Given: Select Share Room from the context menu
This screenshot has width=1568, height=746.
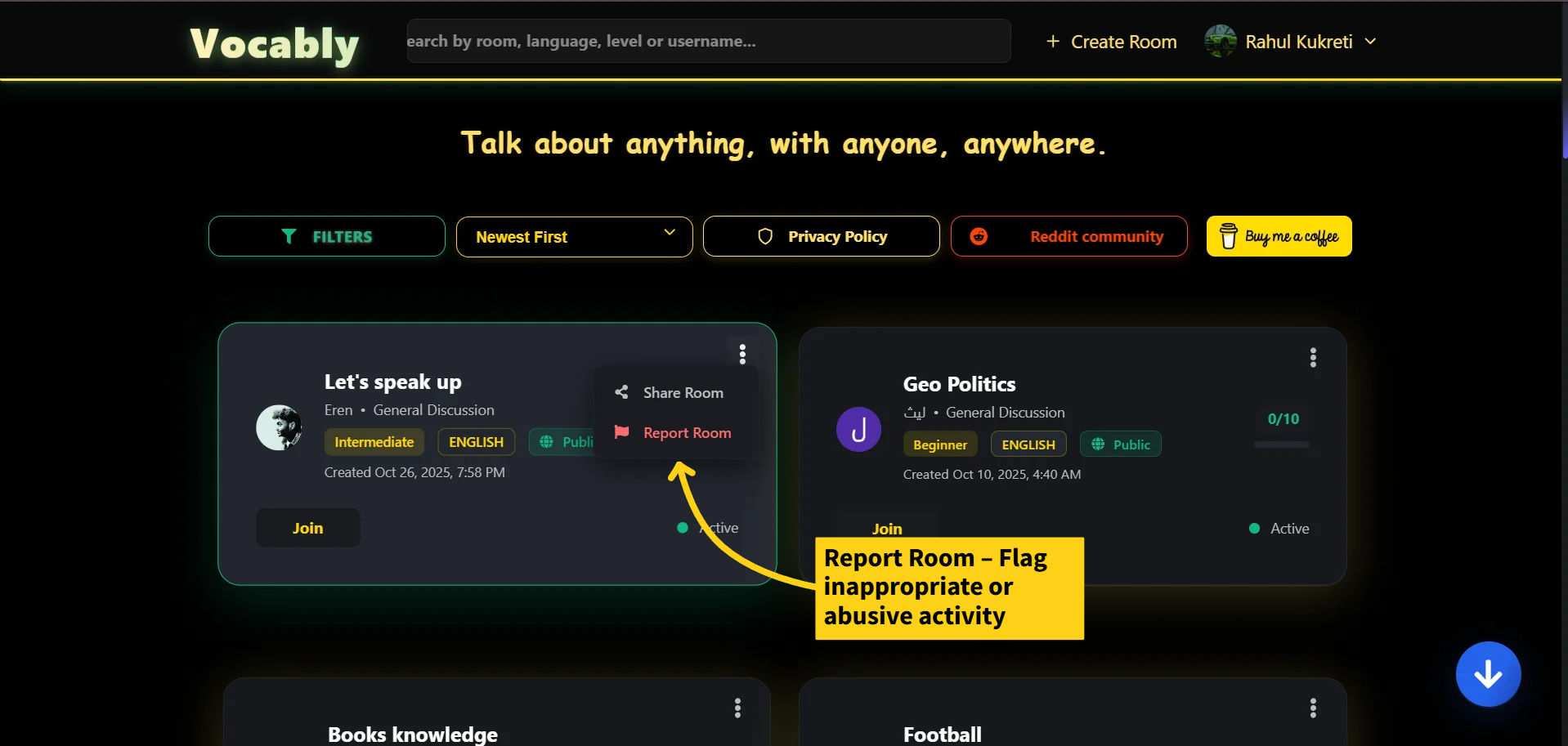Looking at the screenshot, I should 683,392.
